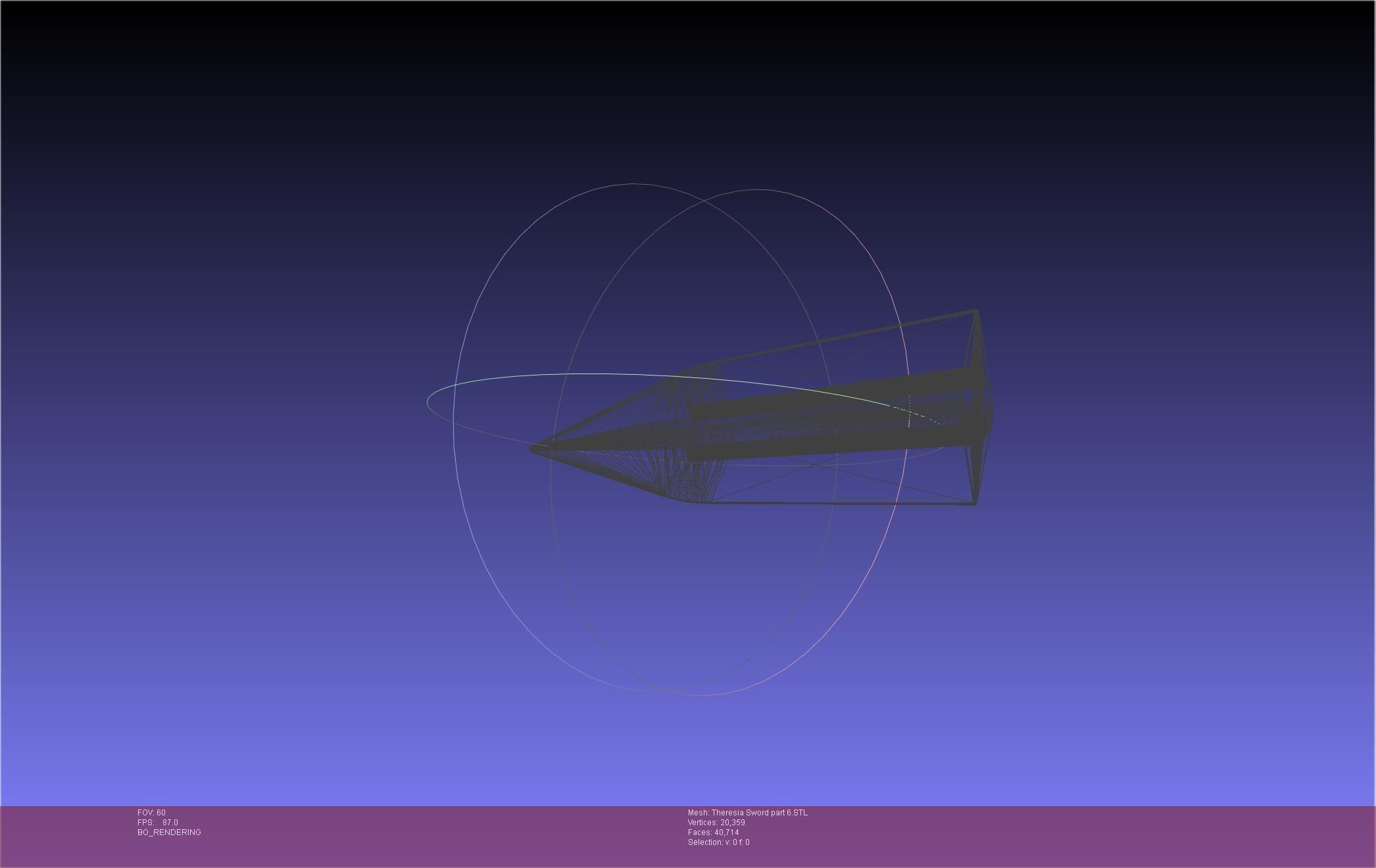Click the Selection v: 0 f: 0 text
The height and width of the screenshot is (868, 1376).
coord(718,842)
